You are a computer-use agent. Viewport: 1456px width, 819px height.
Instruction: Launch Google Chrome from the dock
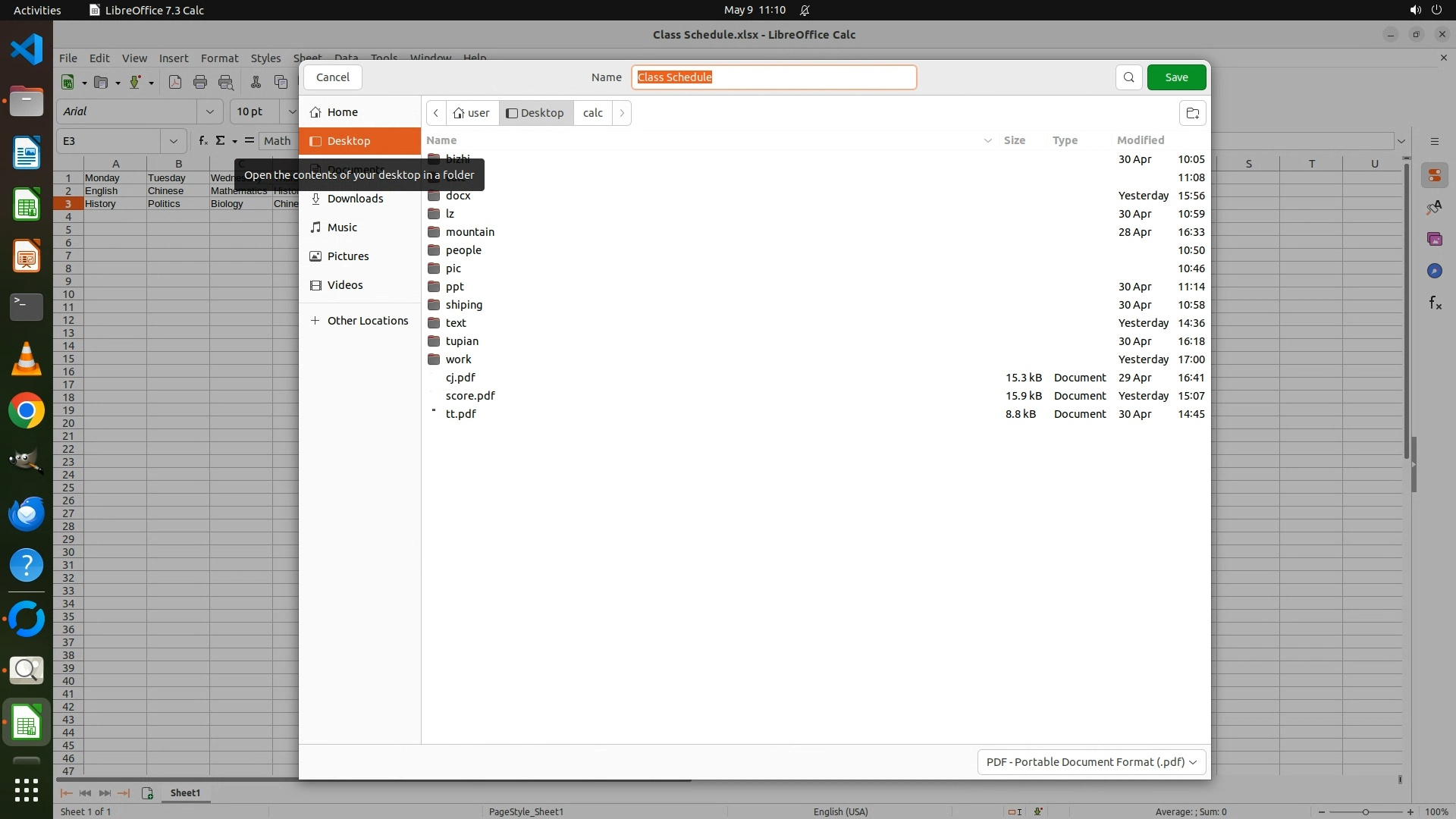point(27,411)
